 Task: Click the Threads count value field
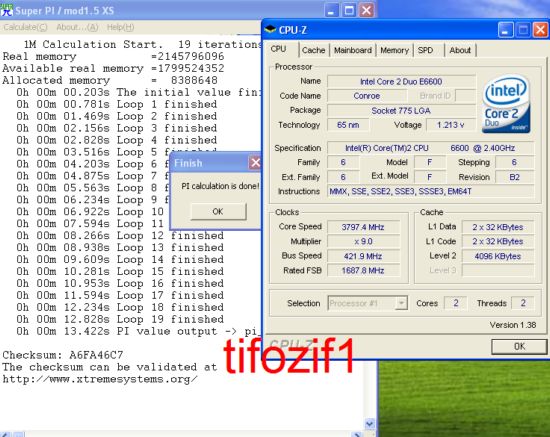click(523, 303)
